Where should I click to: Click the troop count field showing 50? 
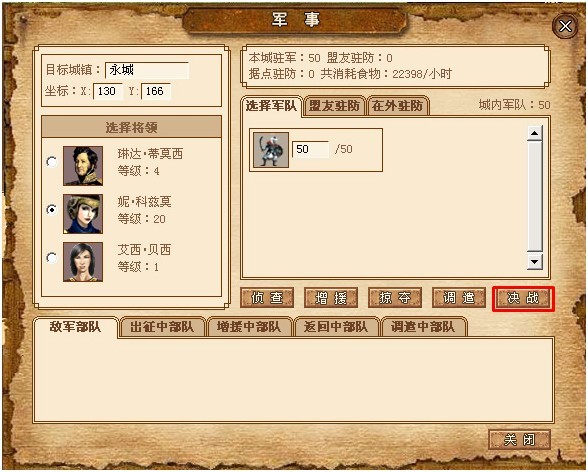(310, 149)
